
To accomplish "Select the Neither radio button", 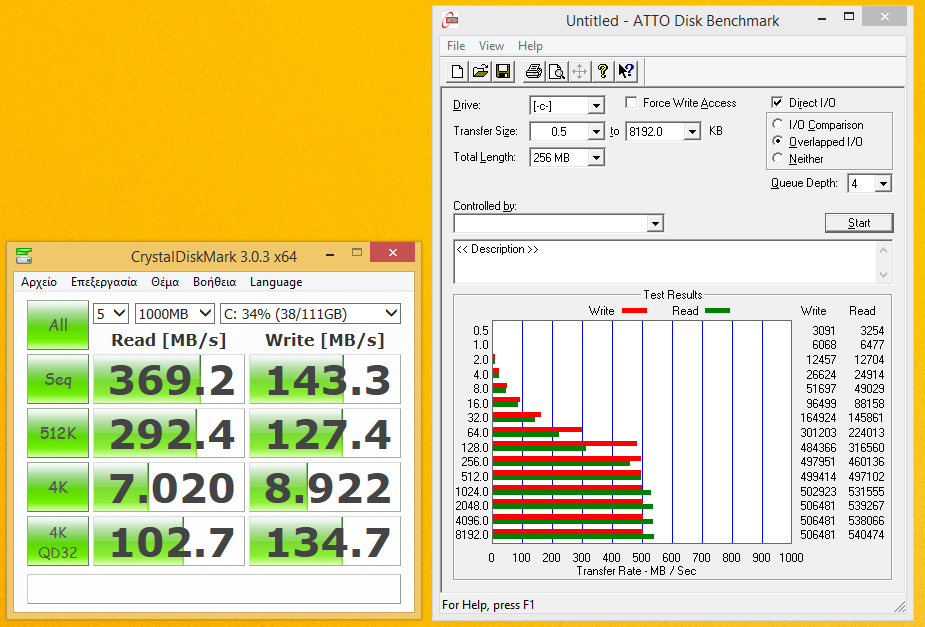I will [778, 159].
